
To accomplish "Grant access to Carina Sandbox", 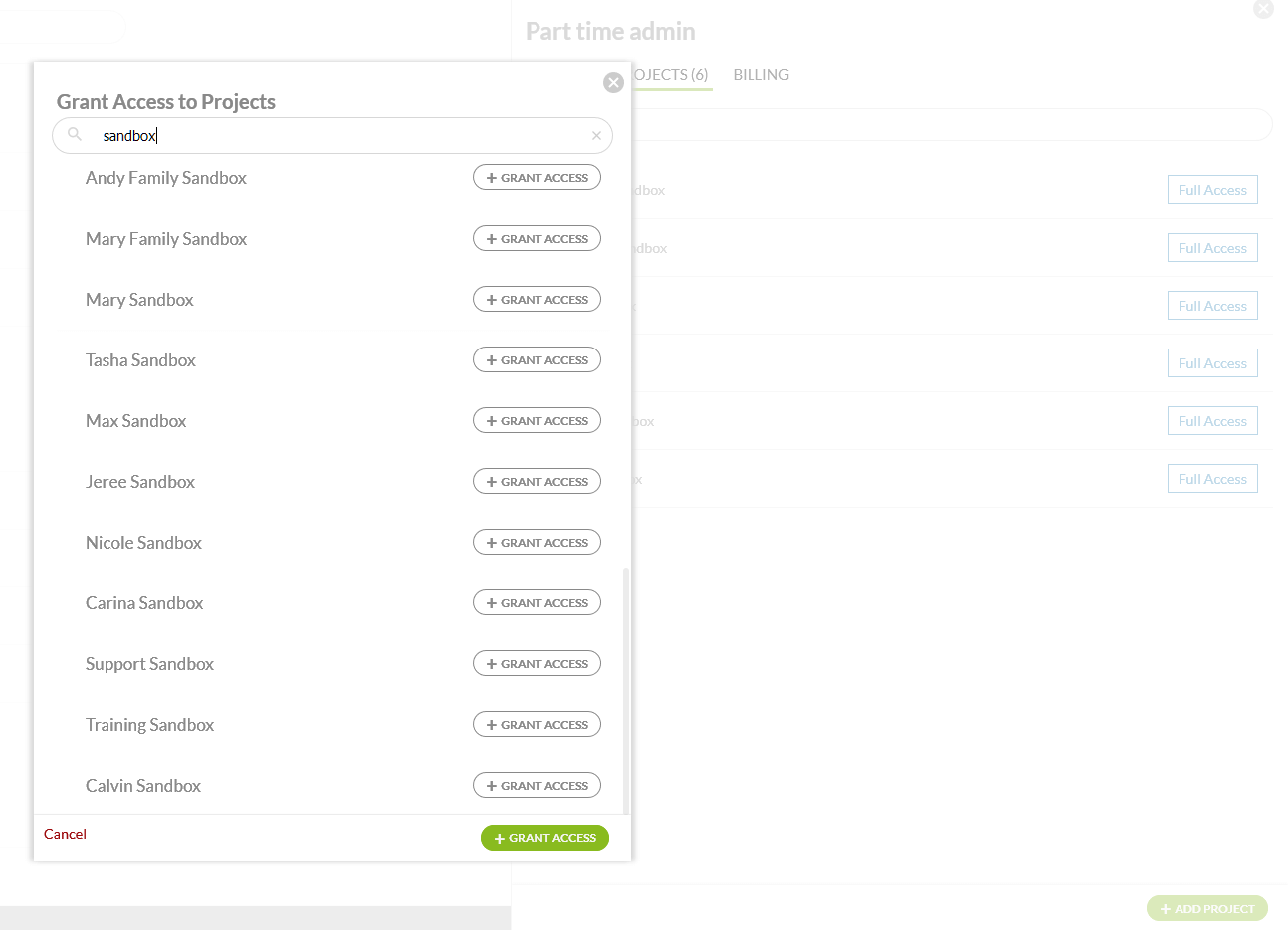I will tap(537, 603).
